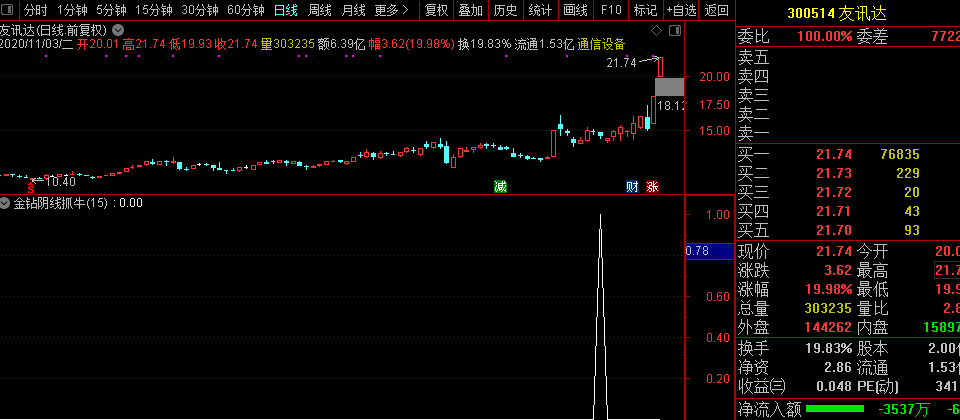Viewport: 960px width, 420px height.
Task: Open the 通信设备 sector link
Action: (x=601, y=45)
